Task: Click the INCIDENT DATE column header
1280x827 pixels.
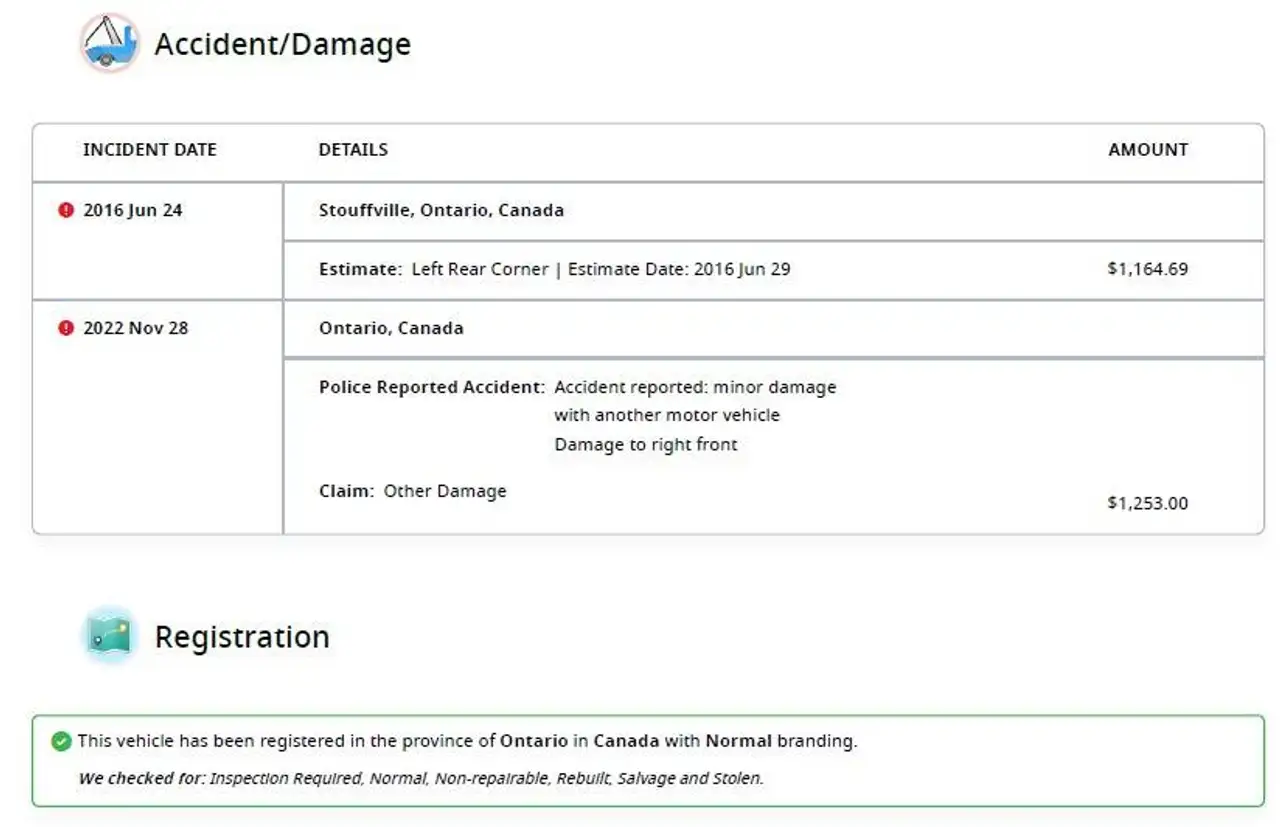Action: 150,150
